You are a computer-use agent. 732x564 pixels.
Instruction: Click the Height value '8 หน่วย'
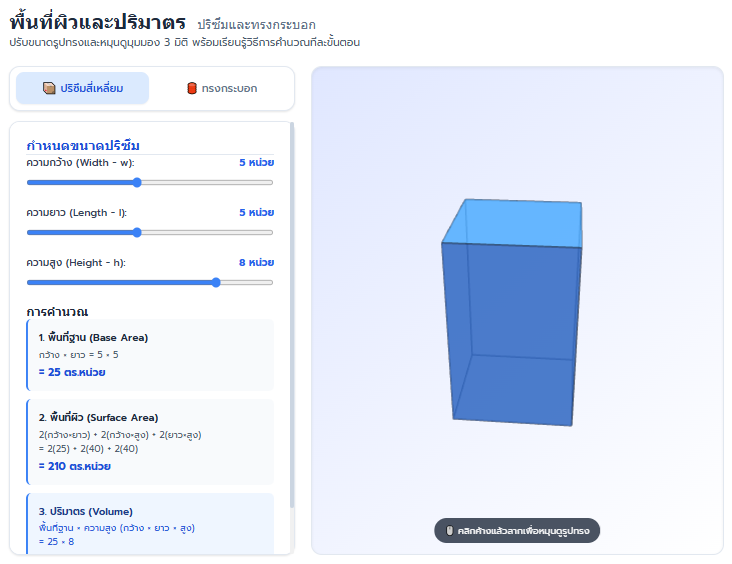click(x=256, y=262)
